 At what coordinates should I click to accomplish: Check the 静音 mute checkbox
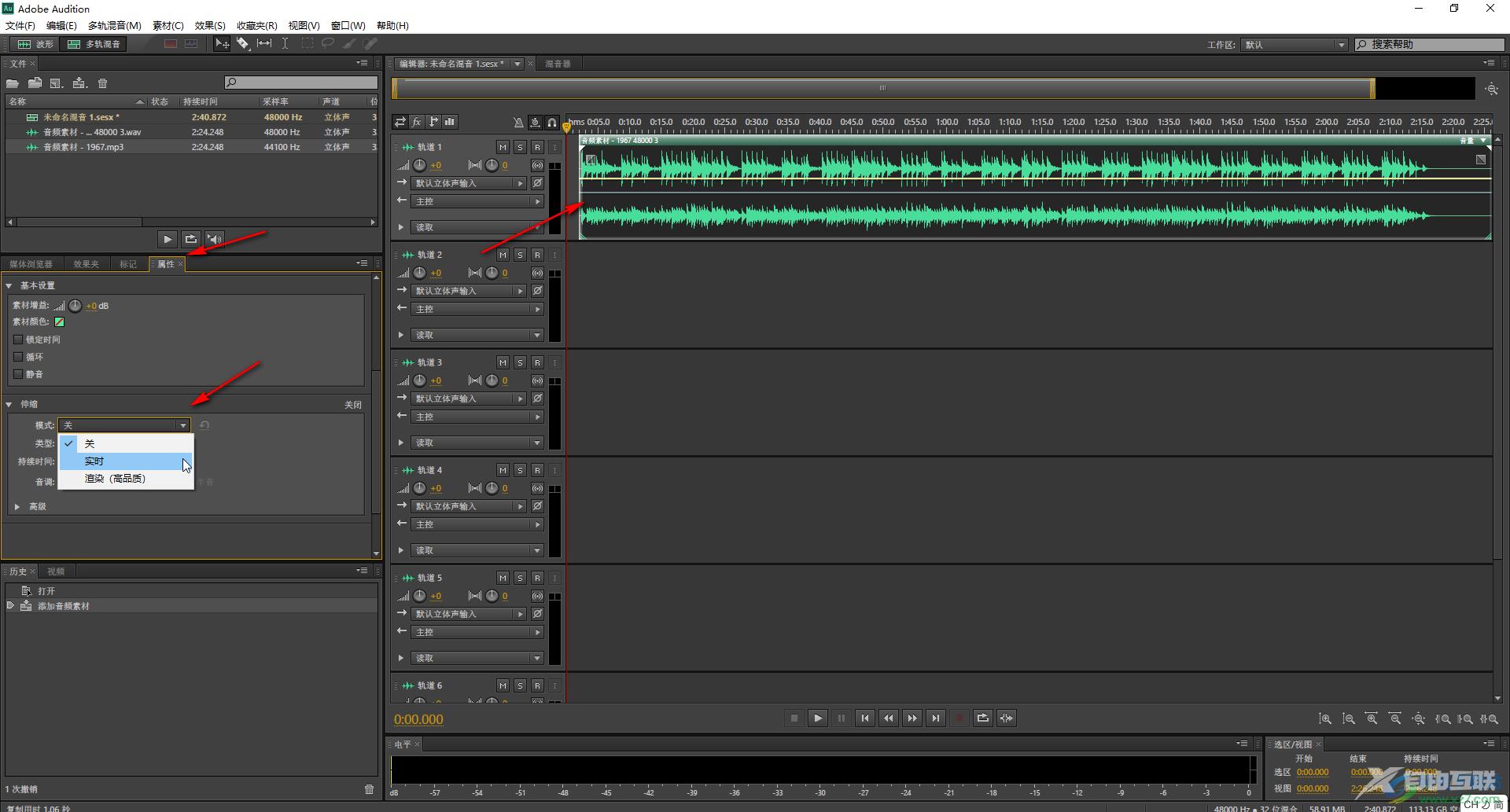point(18,374)
